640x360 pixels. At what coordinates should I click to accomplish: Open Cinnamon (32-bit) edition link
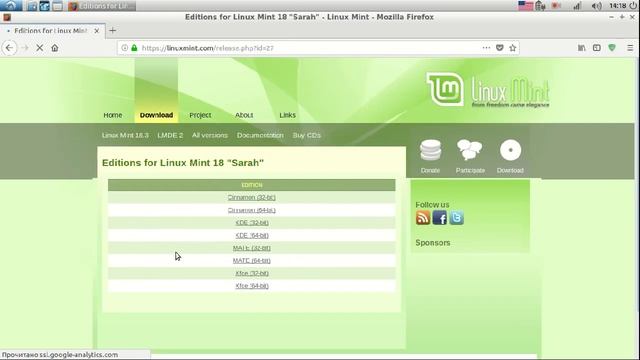[x=252, y=198]
